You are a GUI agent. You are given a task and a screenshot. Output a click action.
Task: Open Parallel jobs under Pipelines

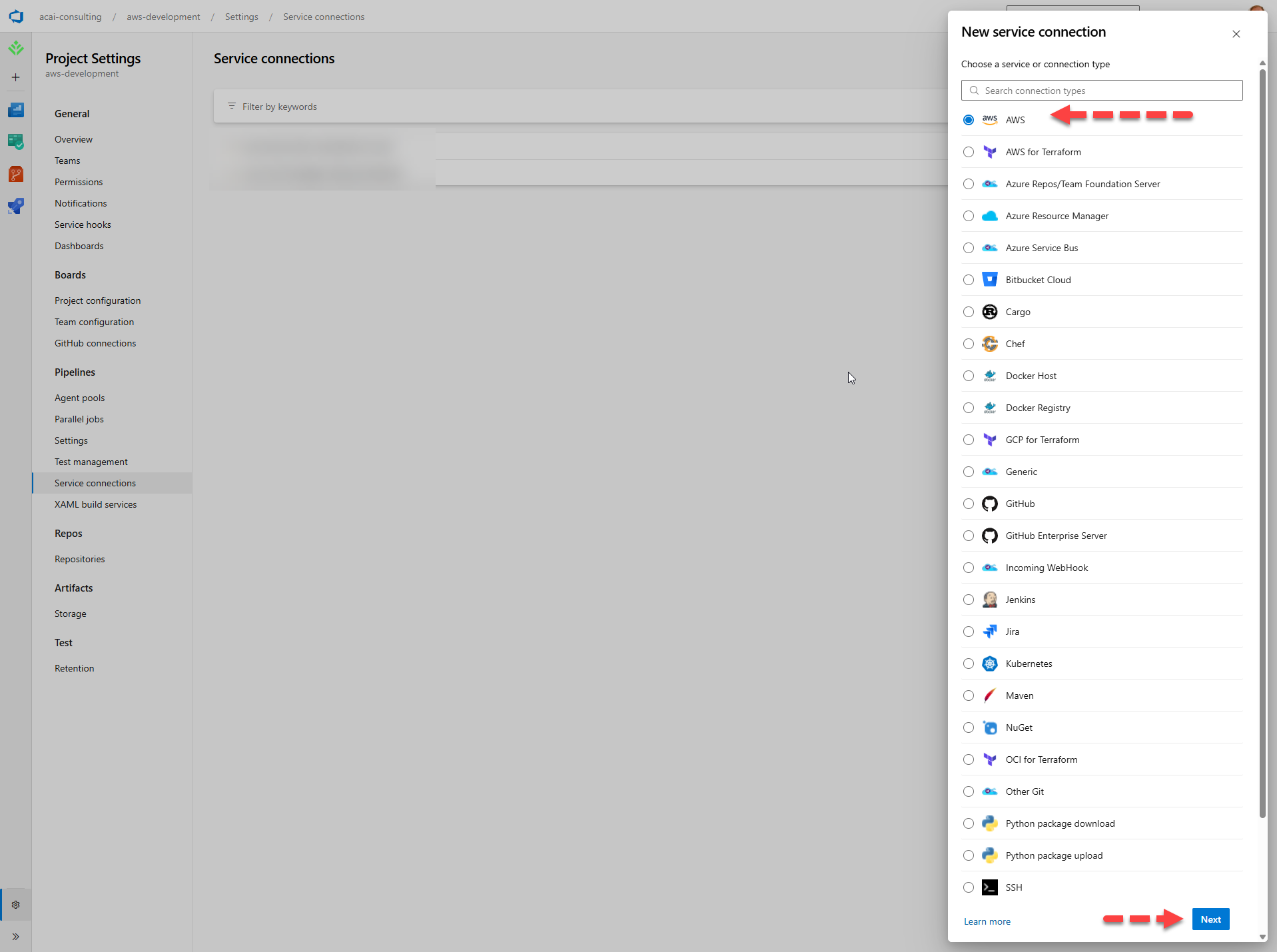coord(79,419)
